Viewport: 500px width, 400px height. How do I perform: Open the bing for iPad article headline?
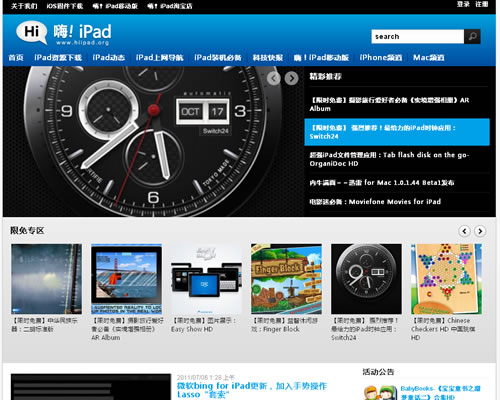(x=252, y=390)
